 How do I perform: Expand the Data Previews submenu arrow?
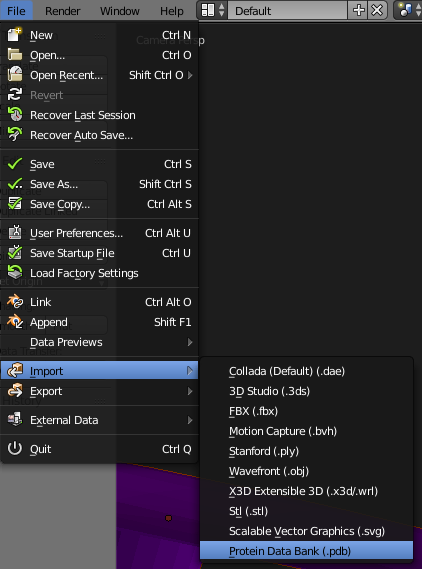190,342
